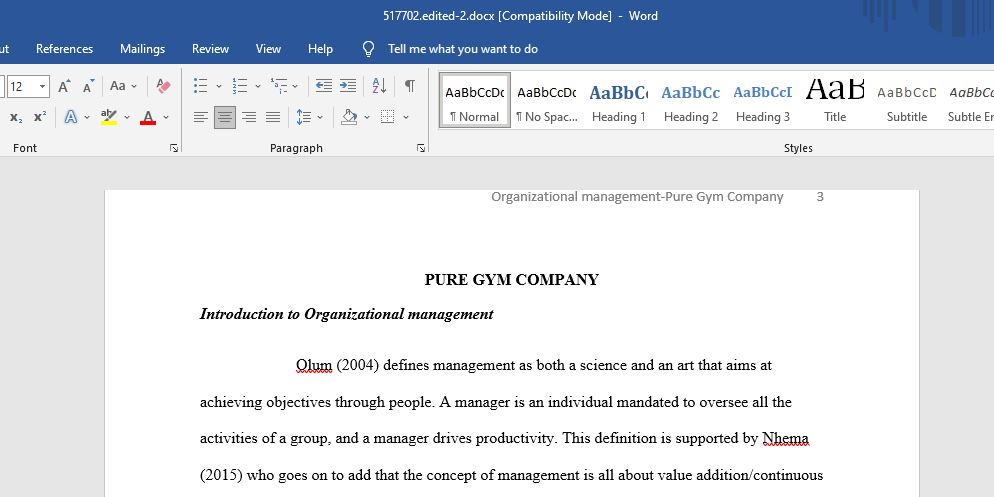The image size is (994, 497).
Task: Apply superscript formatting
Action: (40, 117)
